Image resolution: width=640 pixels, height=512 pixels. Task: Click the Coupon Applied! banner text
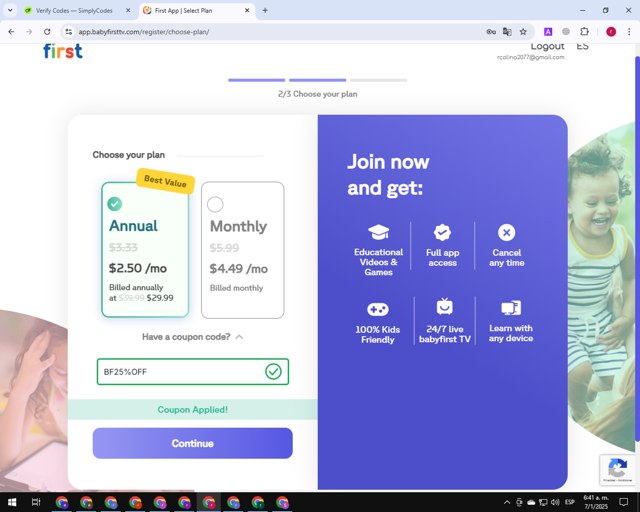point(193,410)
